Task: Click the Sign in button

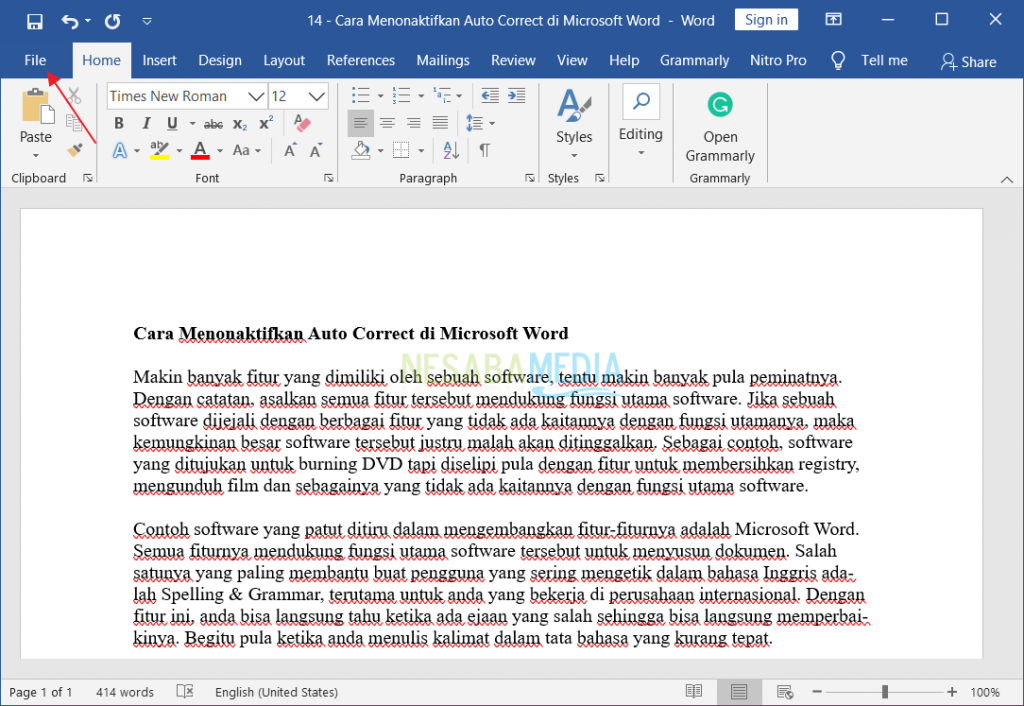Action: 766,19
